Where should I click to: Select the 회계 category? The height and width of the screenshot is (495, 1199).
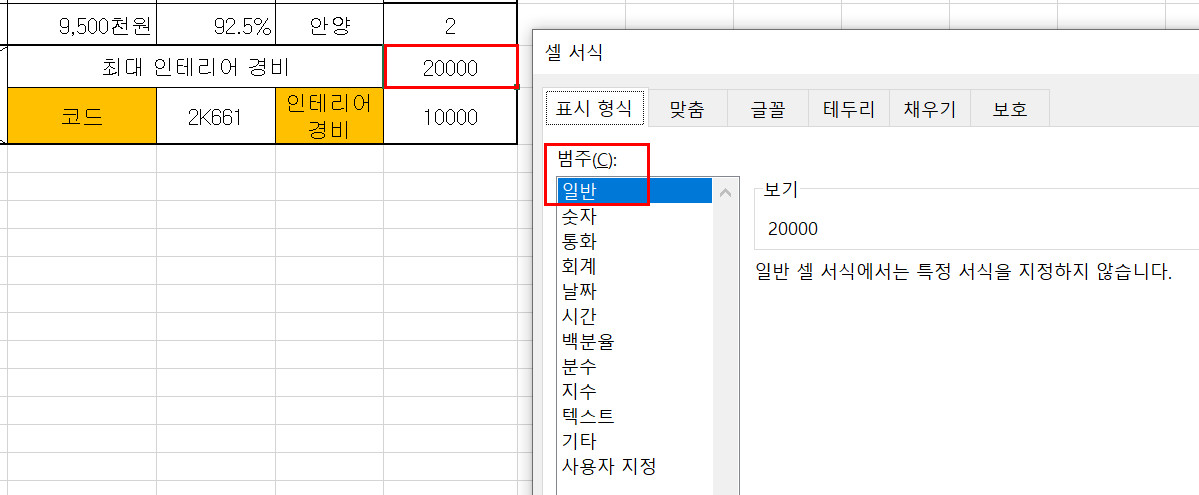click(x=635, y=266)
